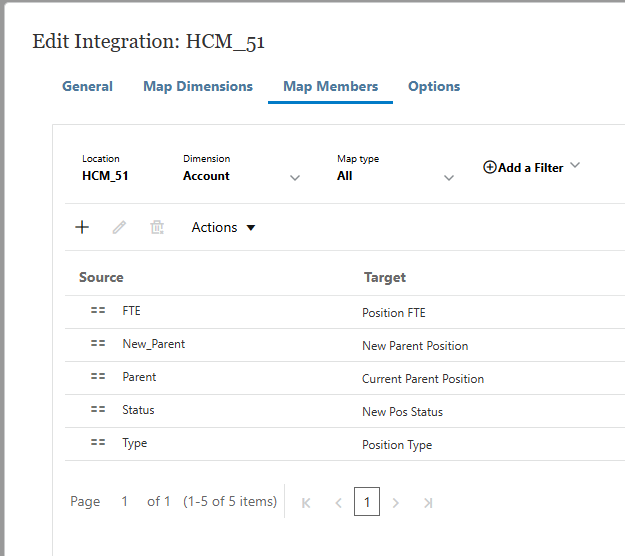Click the page number 1 box

click(x=367, y=501)
